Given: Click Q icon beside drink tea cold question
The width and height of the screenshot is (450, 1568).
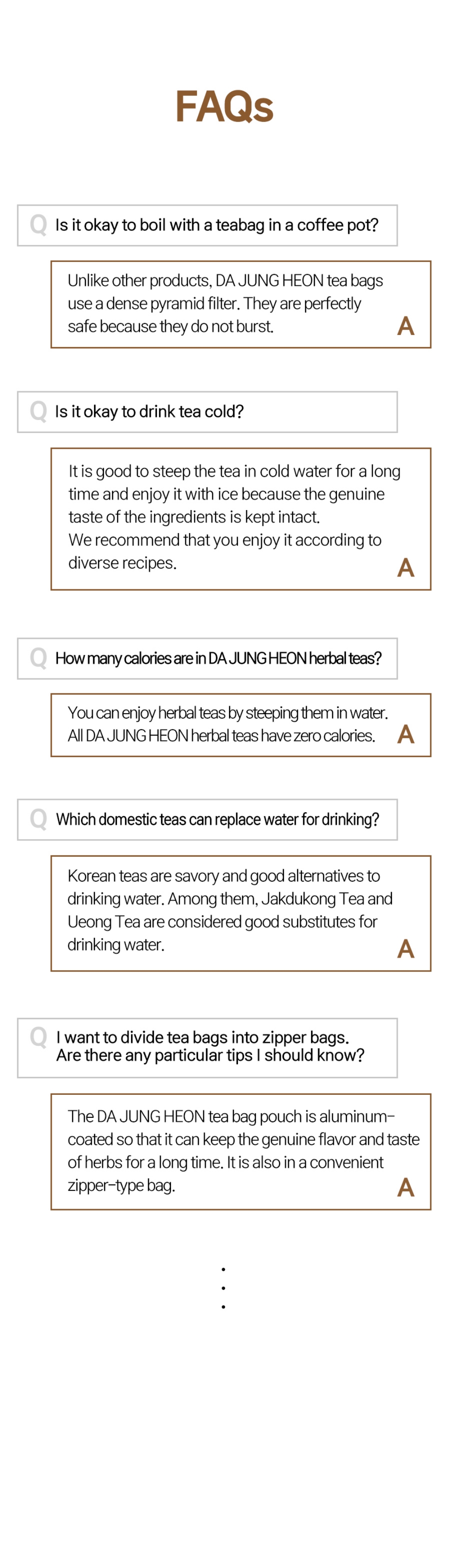Looking at the screenshot, I should click(38, 411).
